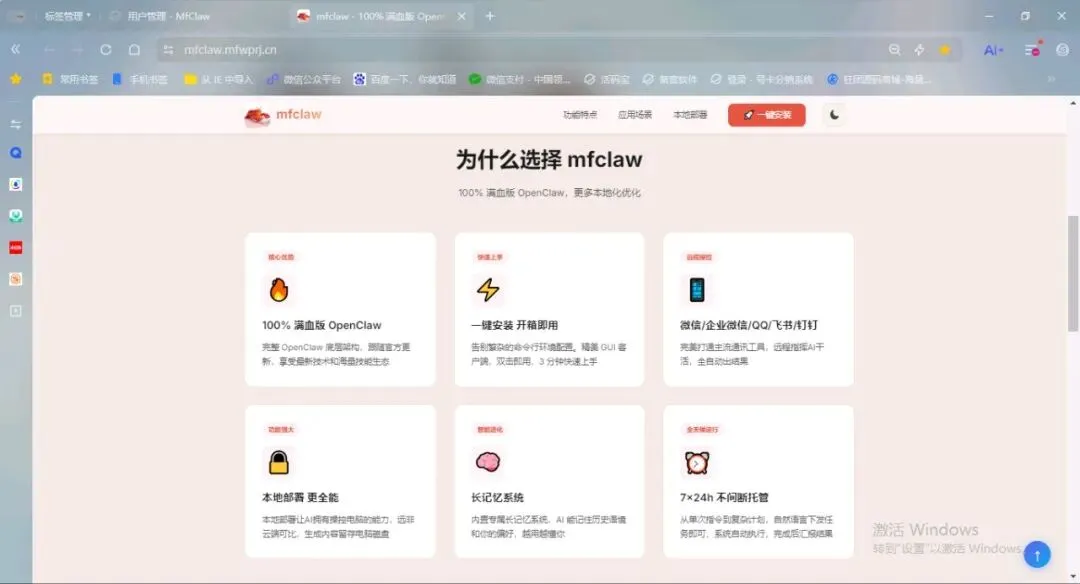Click the fire icon on the 100% 满血版 OpenClaw card

click(x=278, y=289)
